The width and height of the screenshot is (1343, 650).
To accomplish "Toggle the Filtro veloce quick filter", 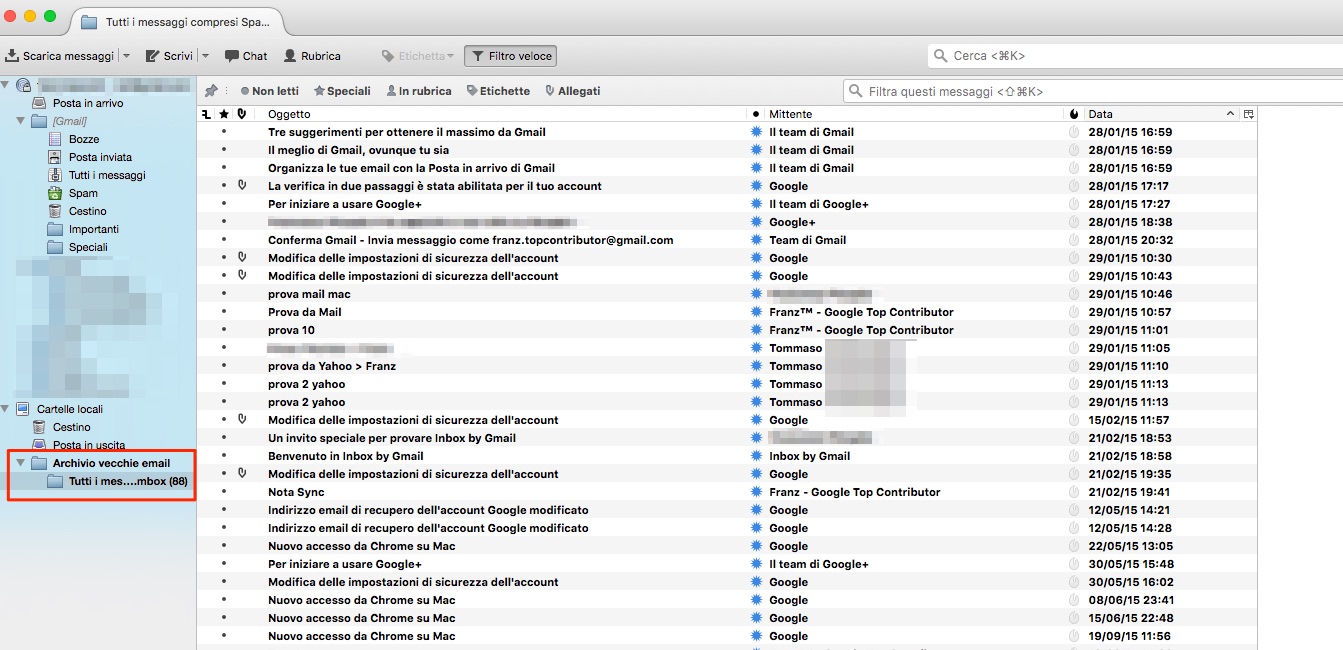I will (x=510, y=56).
